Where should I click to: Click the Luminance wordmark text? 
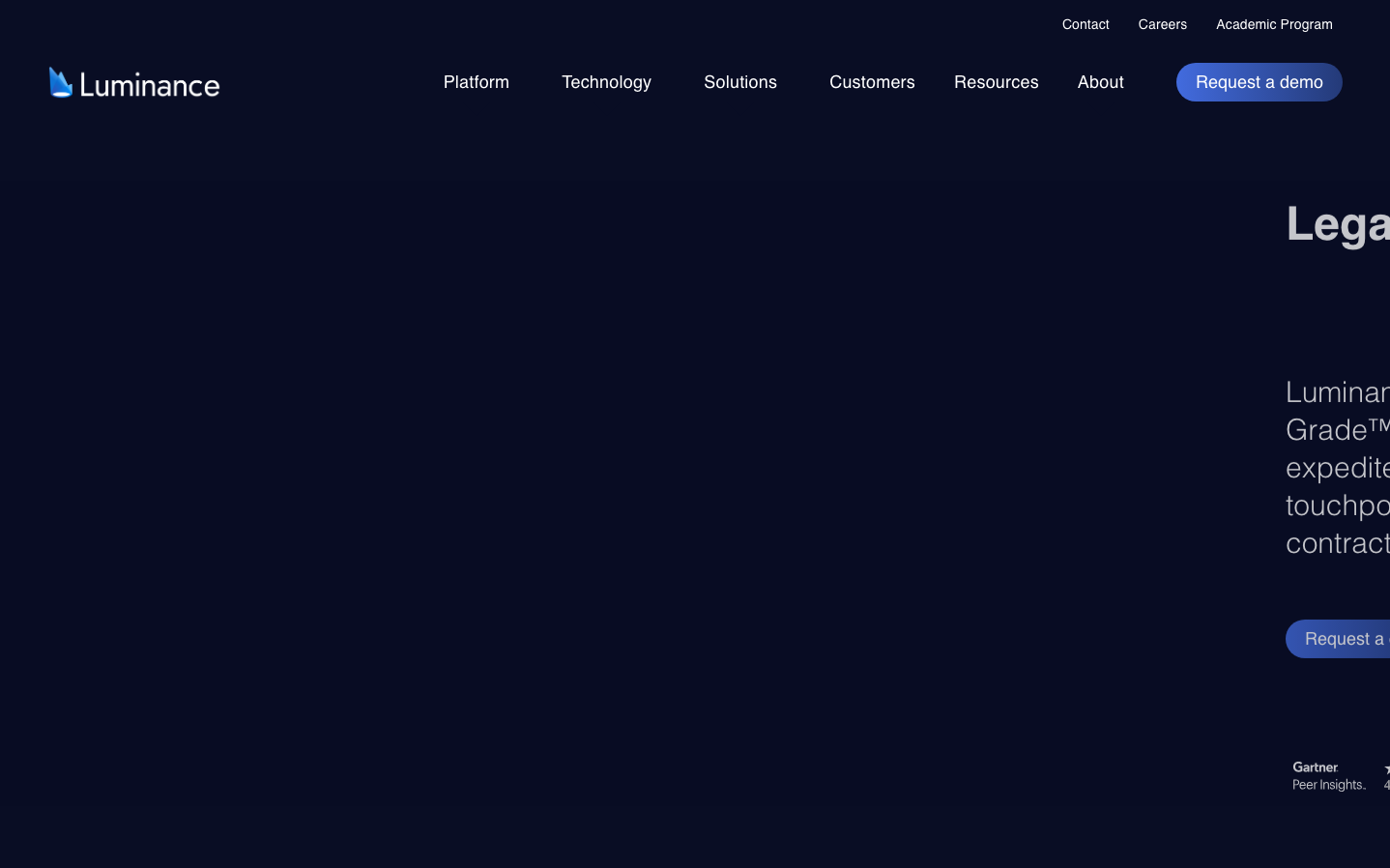click(x=150, y=85)
